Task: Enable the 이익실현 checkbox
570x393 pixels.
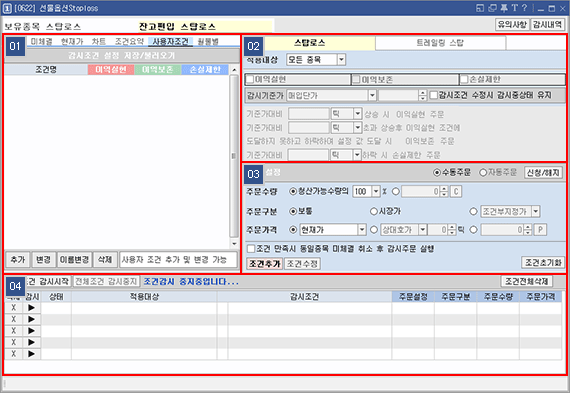Action: (x=250, y=79)
